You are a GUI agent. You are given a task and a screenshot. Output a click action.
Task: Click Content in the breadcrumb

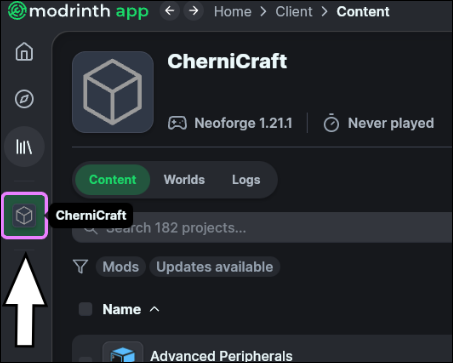point(363,12)
